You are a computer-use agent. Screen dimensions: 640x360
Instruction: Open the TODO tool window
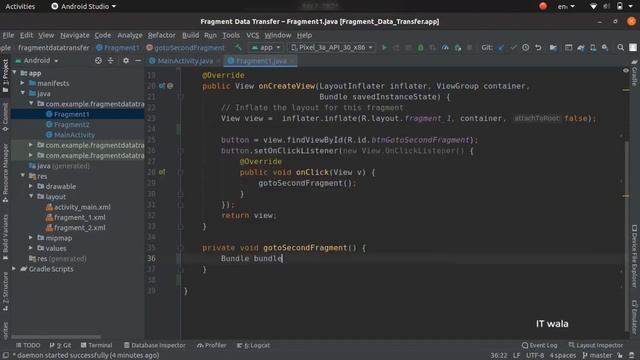click(x=28, y=345)
